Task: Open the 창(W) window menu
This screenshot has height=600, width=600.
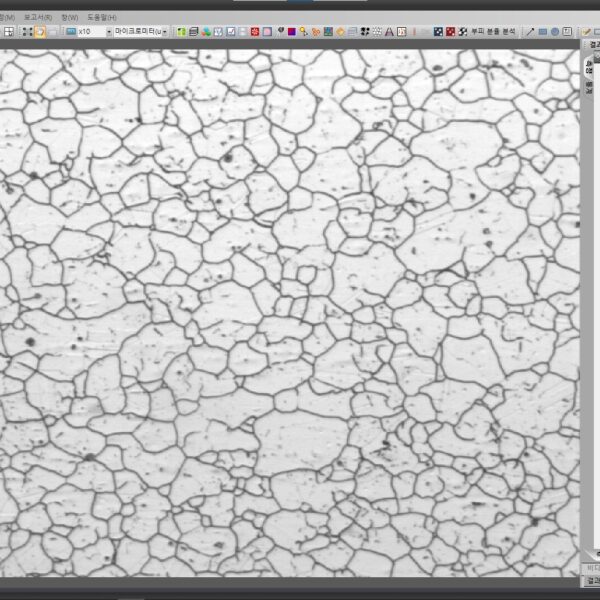Action: tap(69, 17)
